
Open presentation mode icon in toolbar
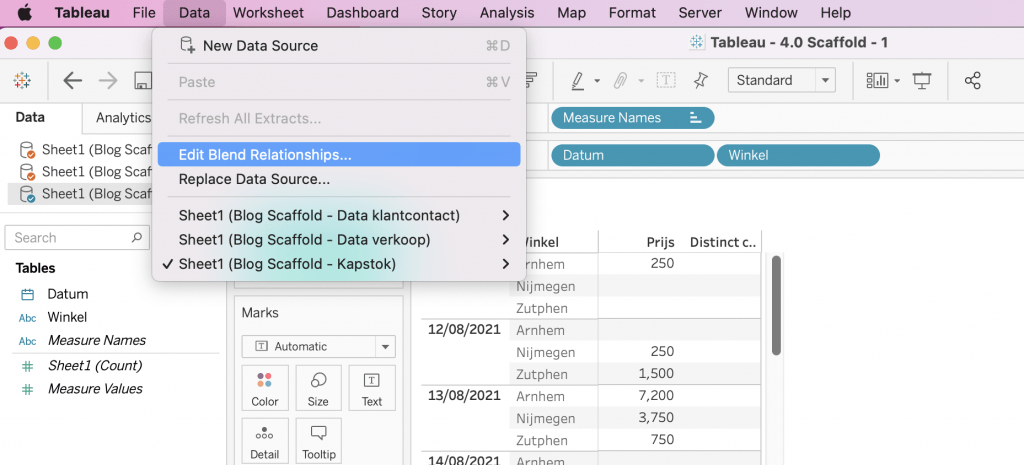[x=922, y=81]
